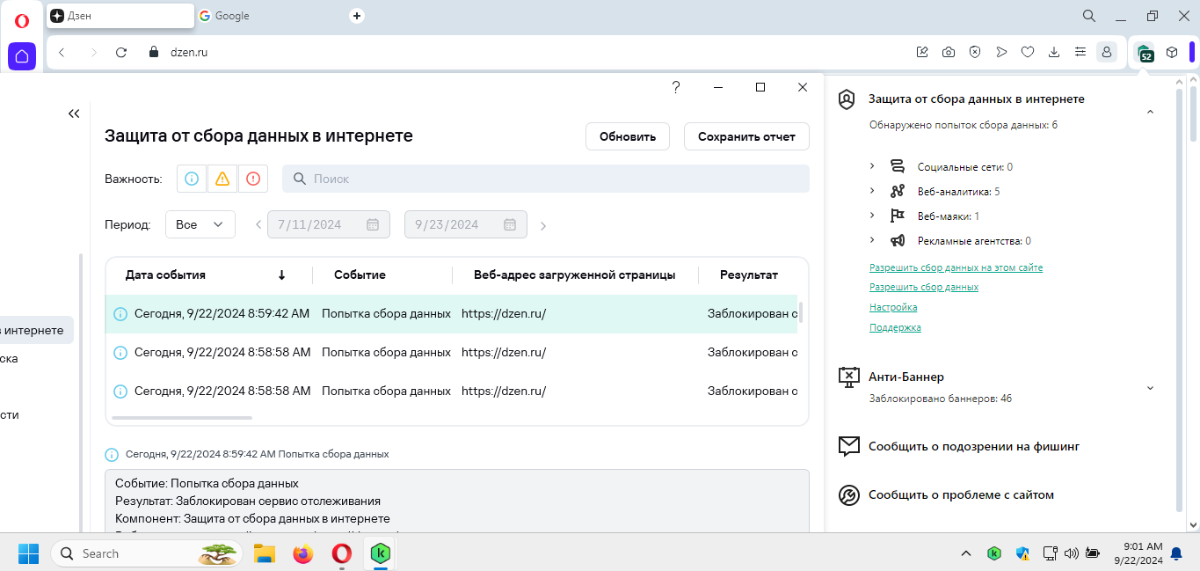Sort by Дата события column header
The height and width of the screenshot is (571, 1200).
coord(207,275)
